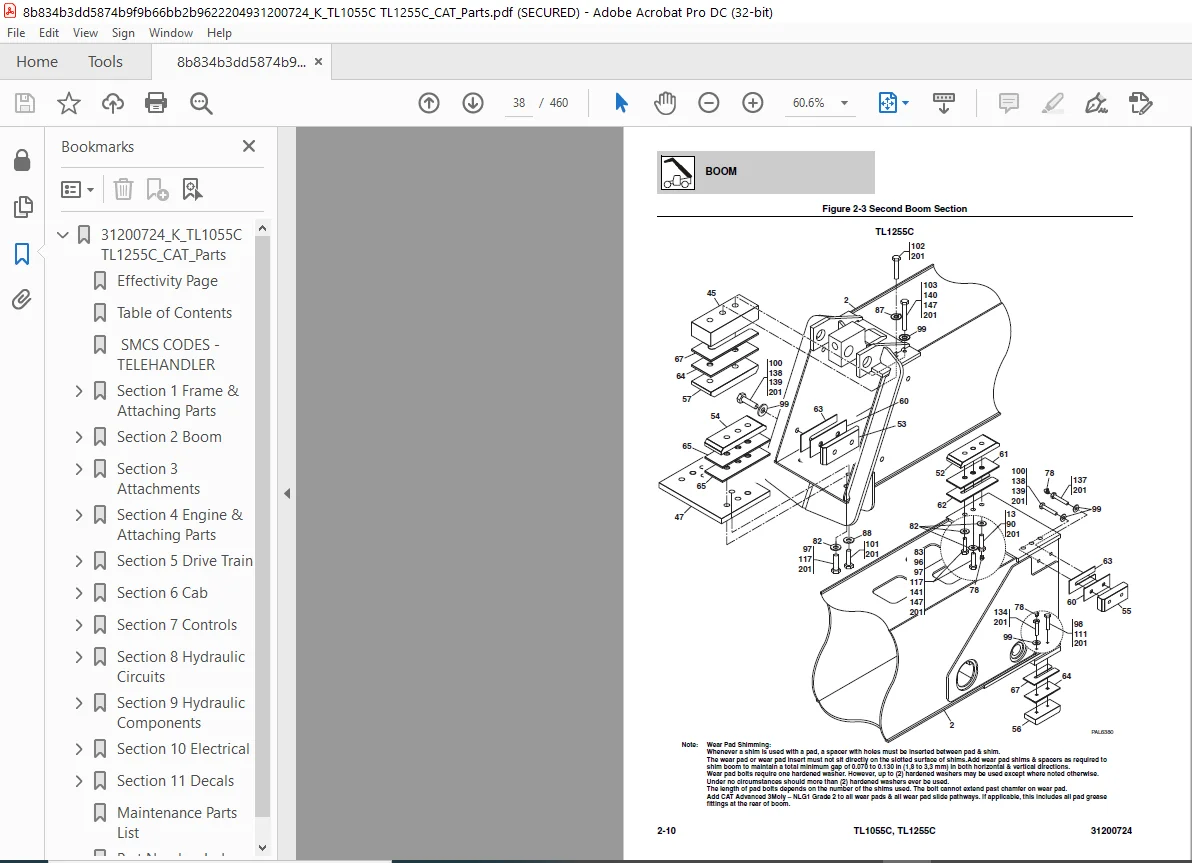Image resolution: width=1192 pixels, height=863 pixels.
Task: Zoom out with minus icon
Action: [x=709, y=103]
